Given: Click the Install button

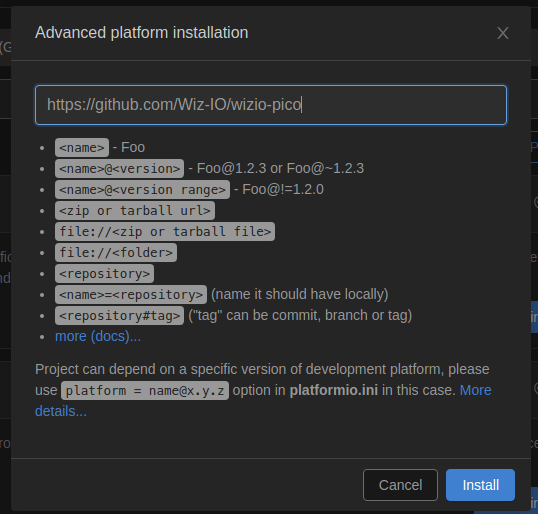Looking at the screenshot, I should pyautogui.click(x=480, y=485).
